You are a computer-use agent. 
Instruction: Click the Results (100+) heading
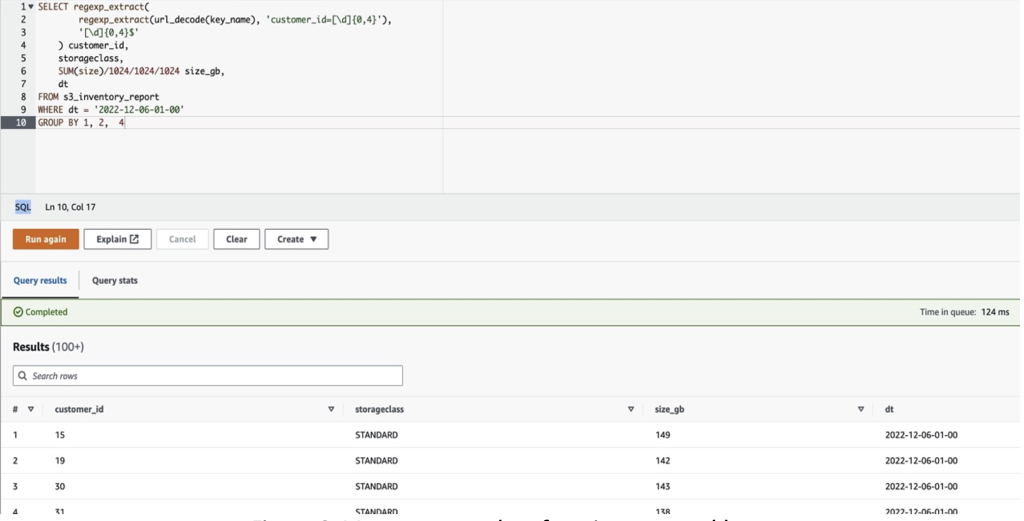48,347
